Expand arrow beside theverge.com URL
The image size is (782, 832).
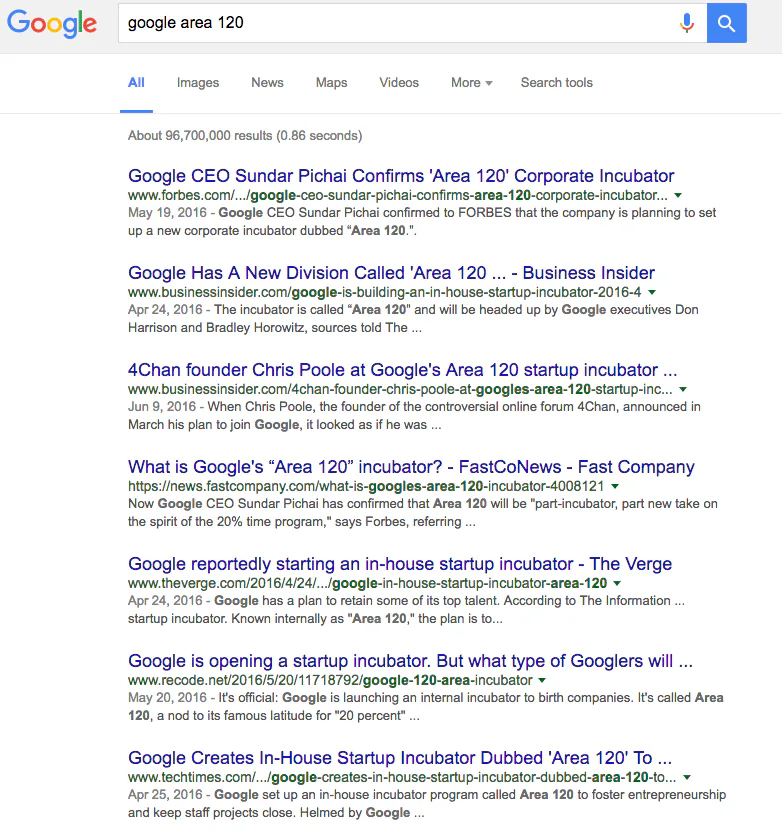tap(617, 584)
